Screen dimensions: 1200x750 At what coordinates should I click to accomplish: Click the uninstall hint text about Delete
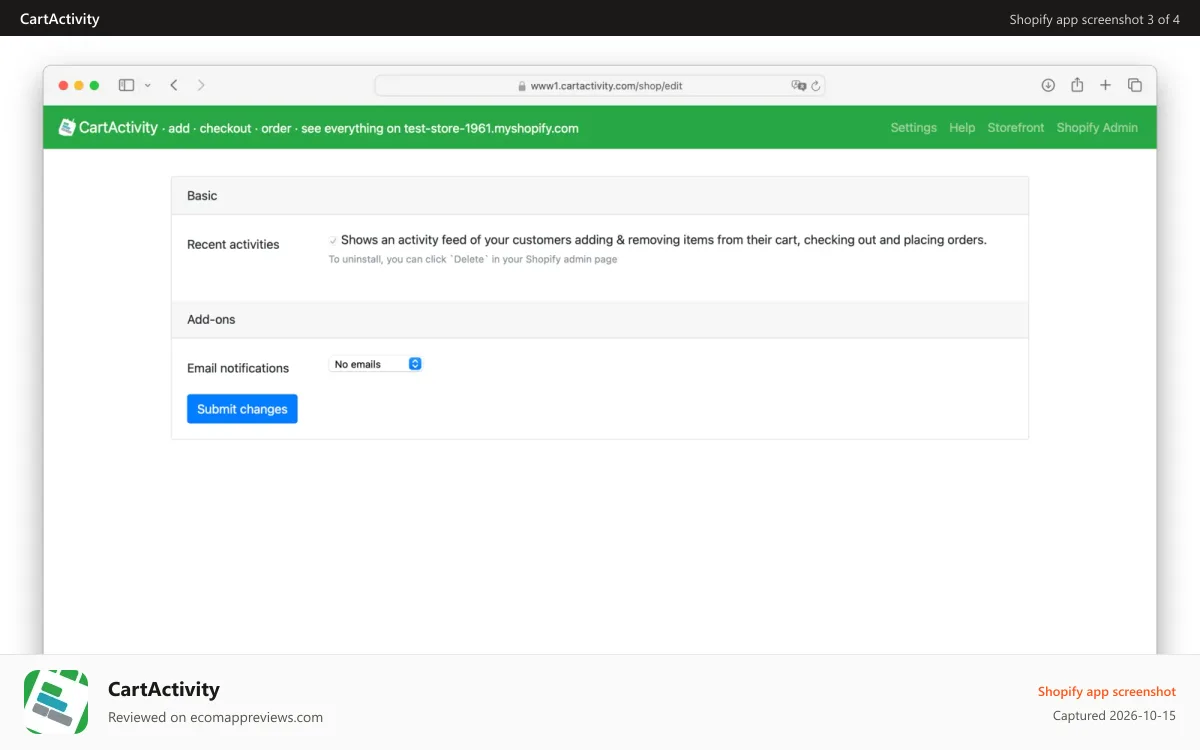point(473,259)
